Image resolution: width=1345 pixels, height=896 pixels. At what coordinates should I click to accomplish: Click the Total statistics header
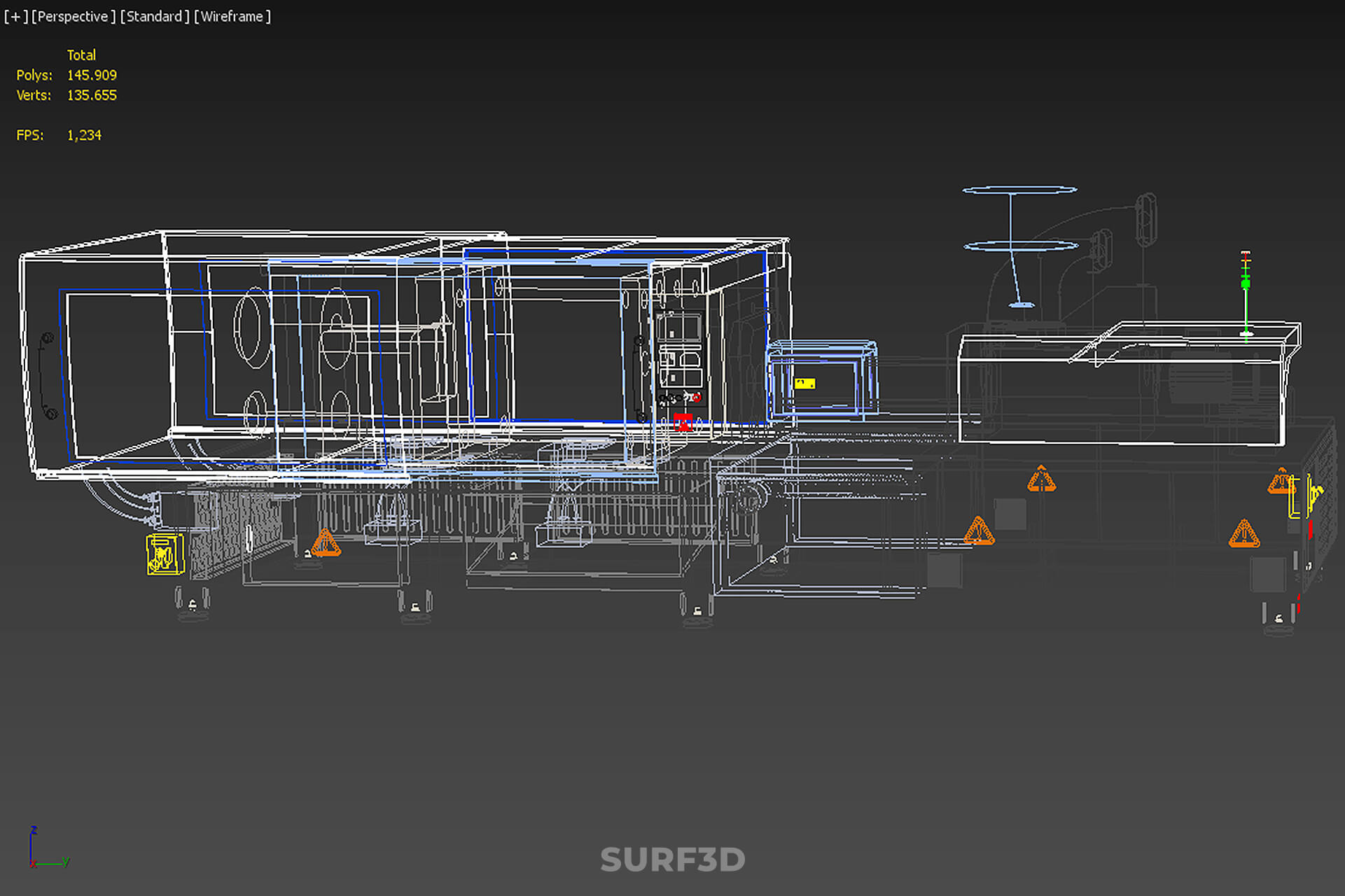(x=81, y=55)
